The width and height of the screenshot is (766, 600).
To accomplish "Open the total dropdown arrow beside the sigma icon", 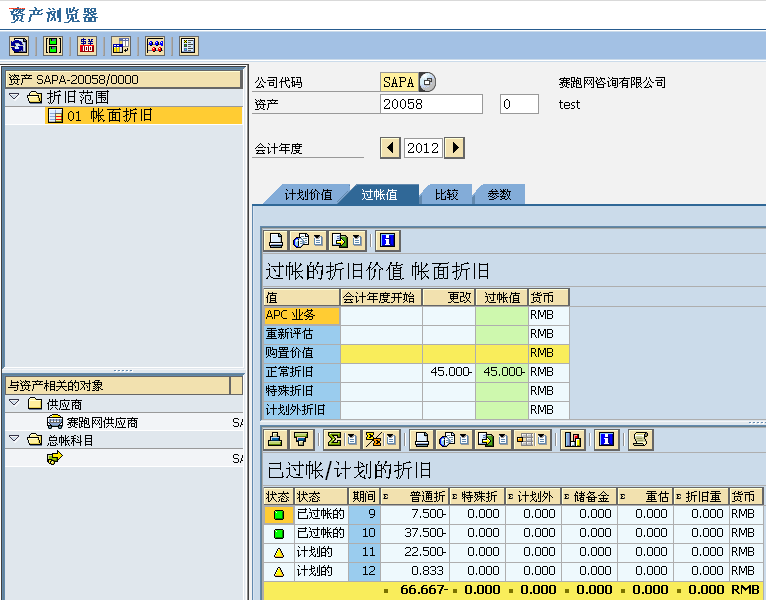I will (352, 440).
